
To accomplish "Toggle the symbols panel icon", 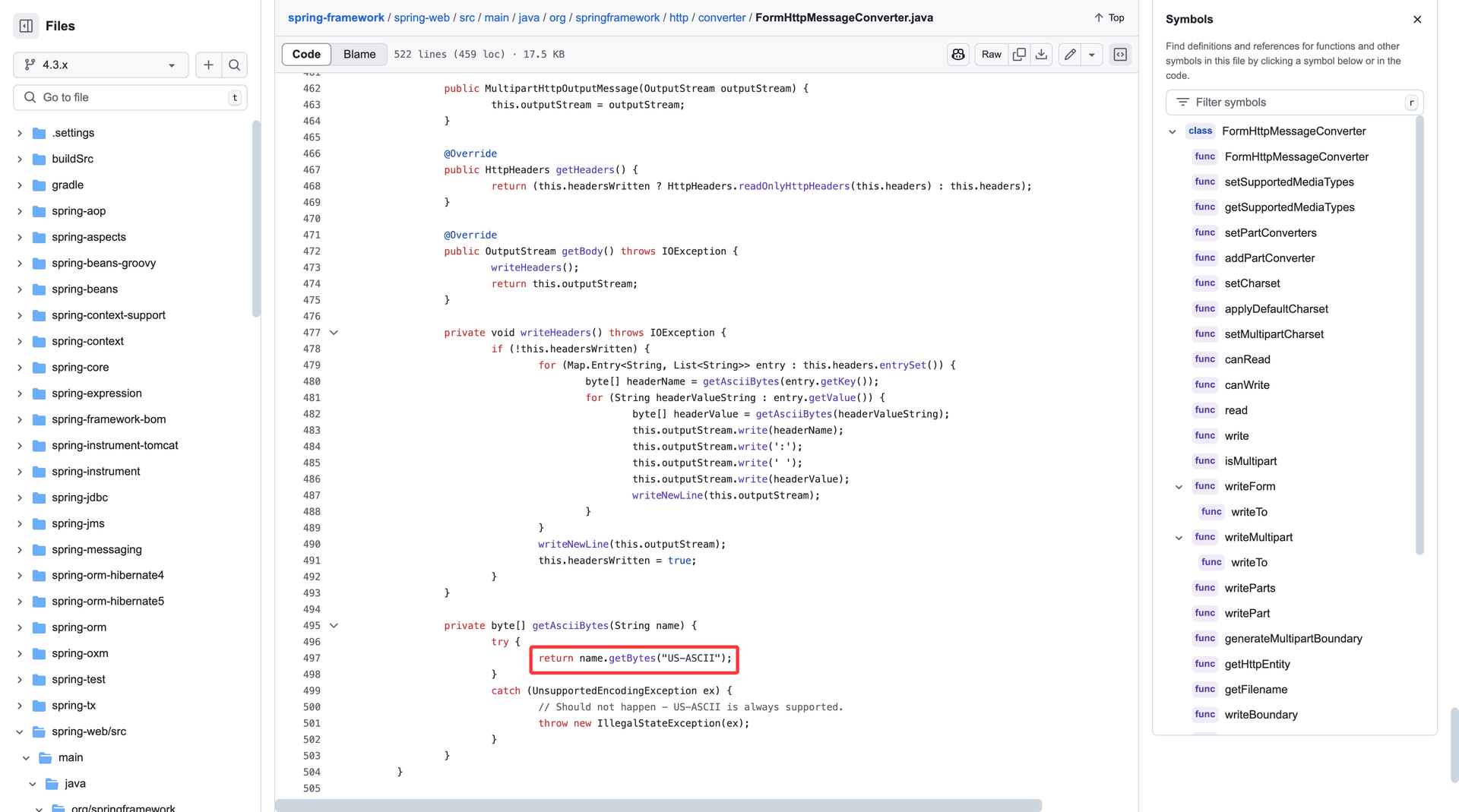I will tap(1120, 54).
